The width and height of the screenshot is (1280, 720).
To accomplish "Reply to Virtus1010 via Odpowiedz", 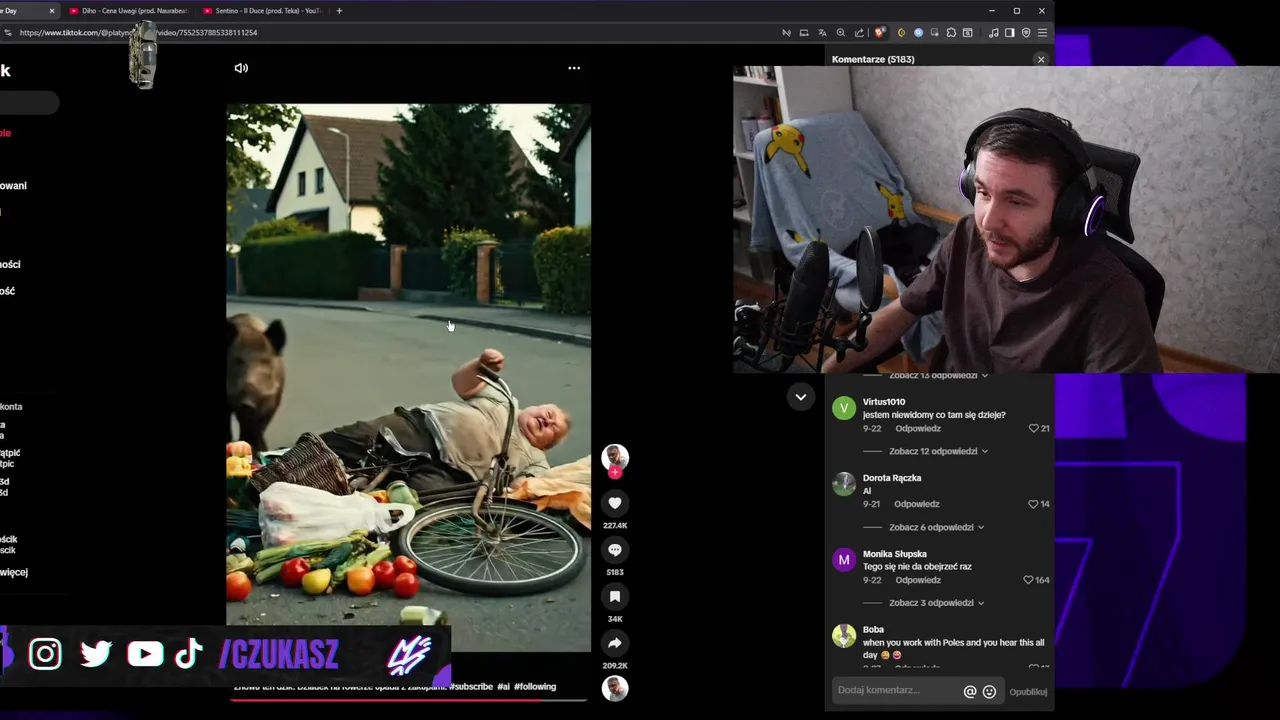I will tap(917, 428).
